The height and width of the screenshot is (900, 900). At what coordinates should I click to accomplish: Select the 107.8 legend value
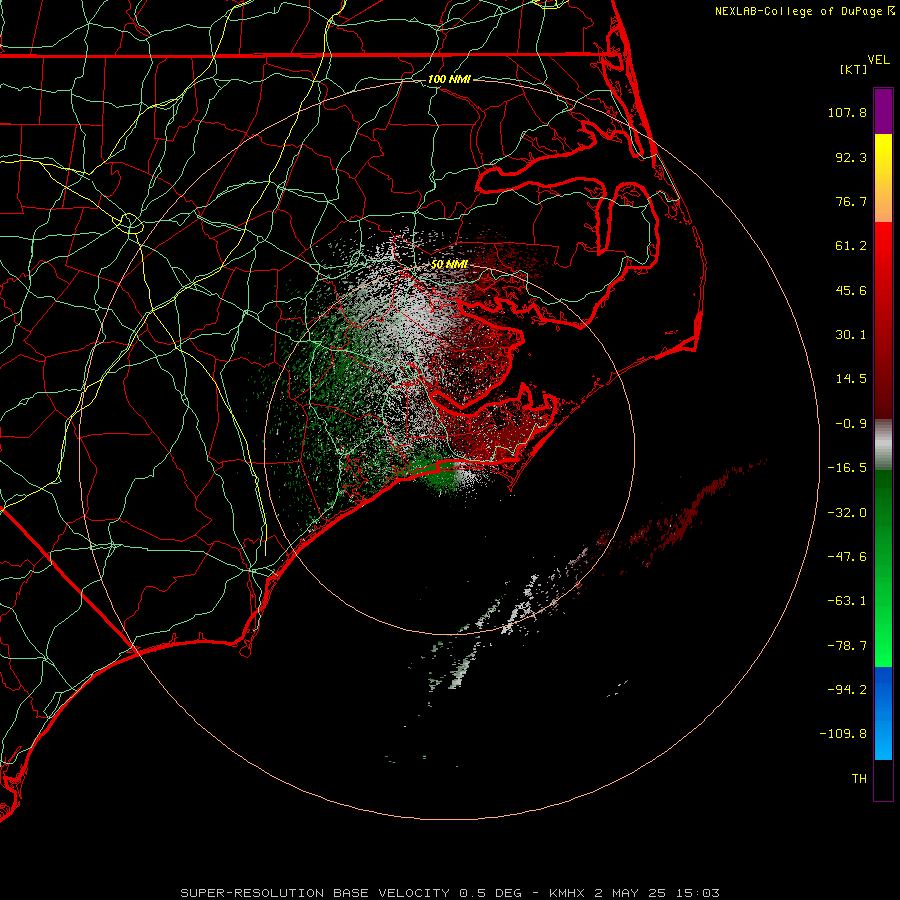[x=847, y=112]
